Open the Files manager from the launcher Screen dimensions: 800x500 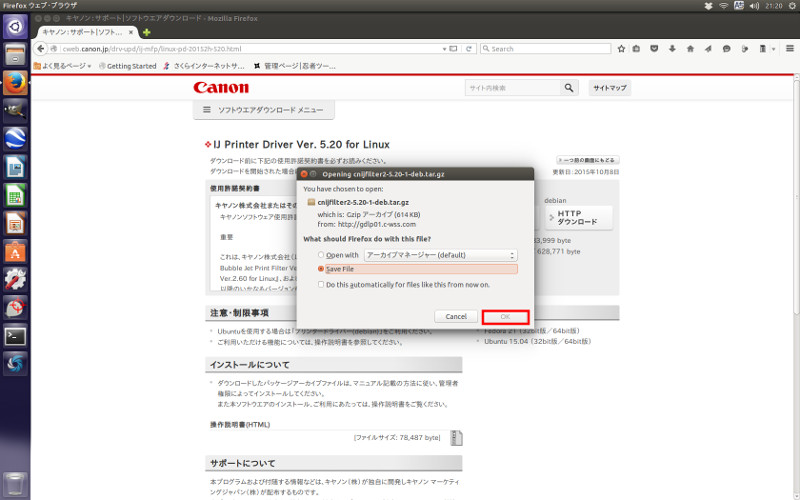coord(15,54)
